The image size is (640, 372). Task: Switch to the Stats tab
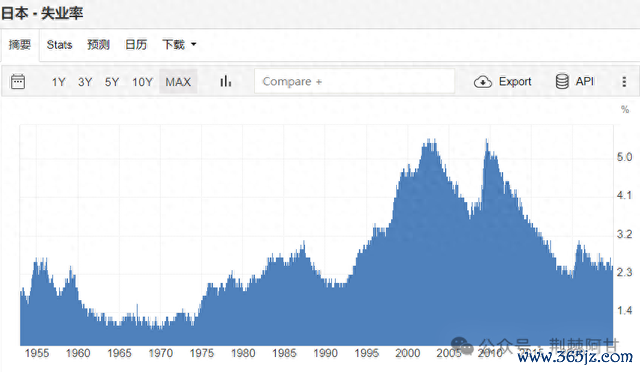[59, 45]
